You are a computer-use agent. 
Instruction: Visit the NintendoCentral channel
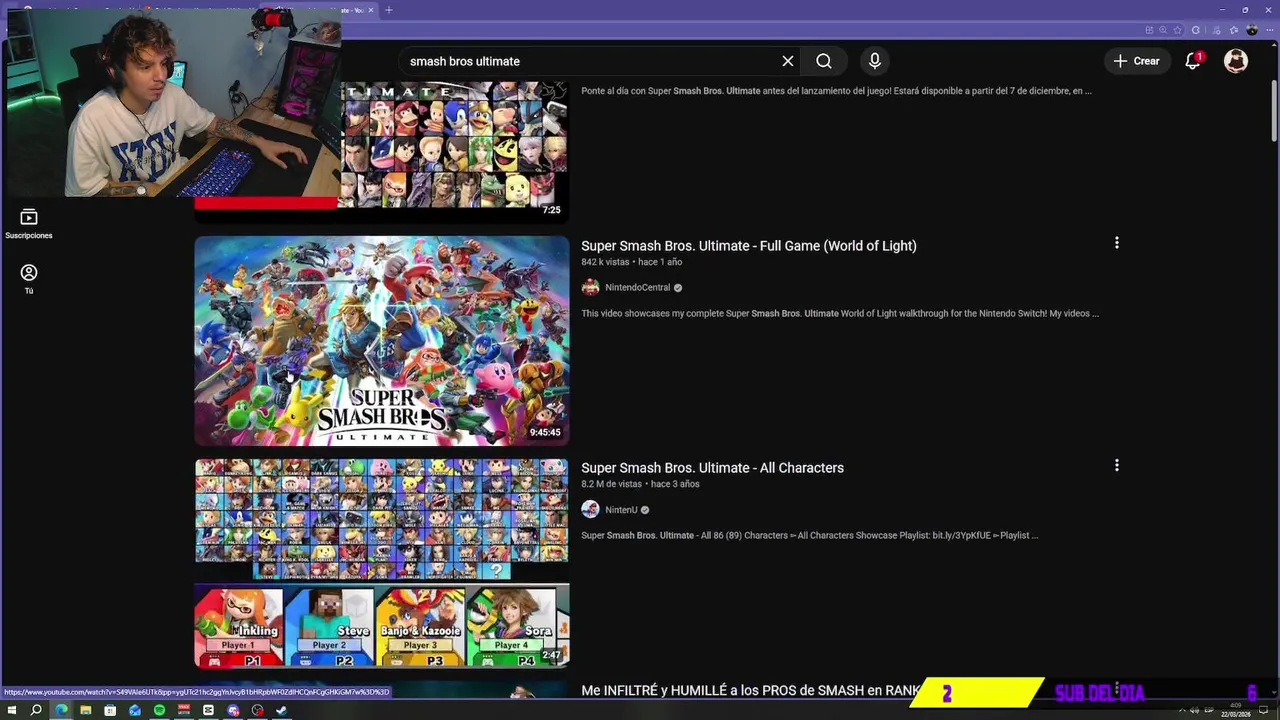[x=637, y=288]
